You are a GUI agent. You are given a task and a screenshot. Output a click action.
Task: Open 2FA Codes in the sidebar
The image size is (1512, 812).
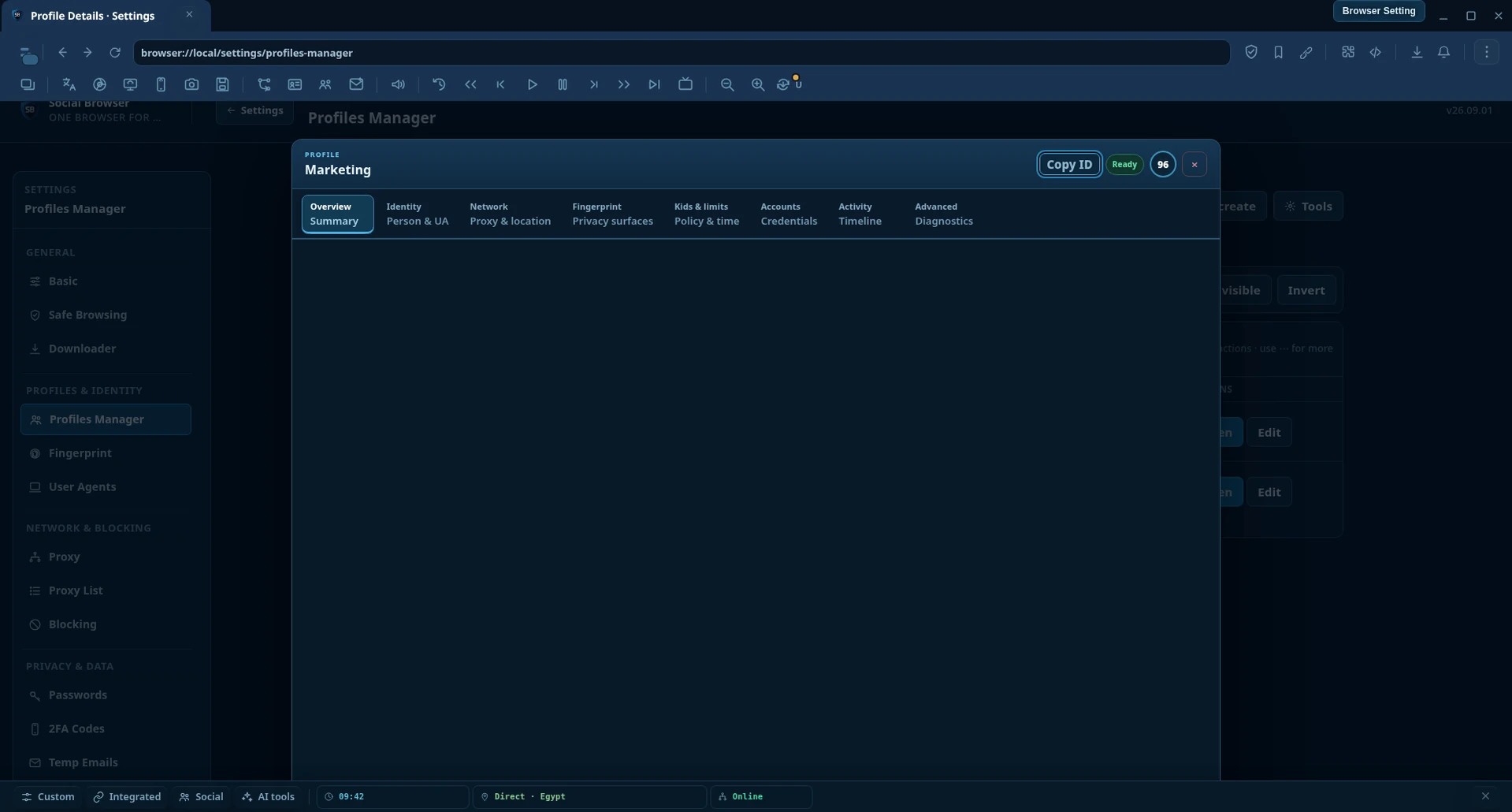click(x=106, y=728)
